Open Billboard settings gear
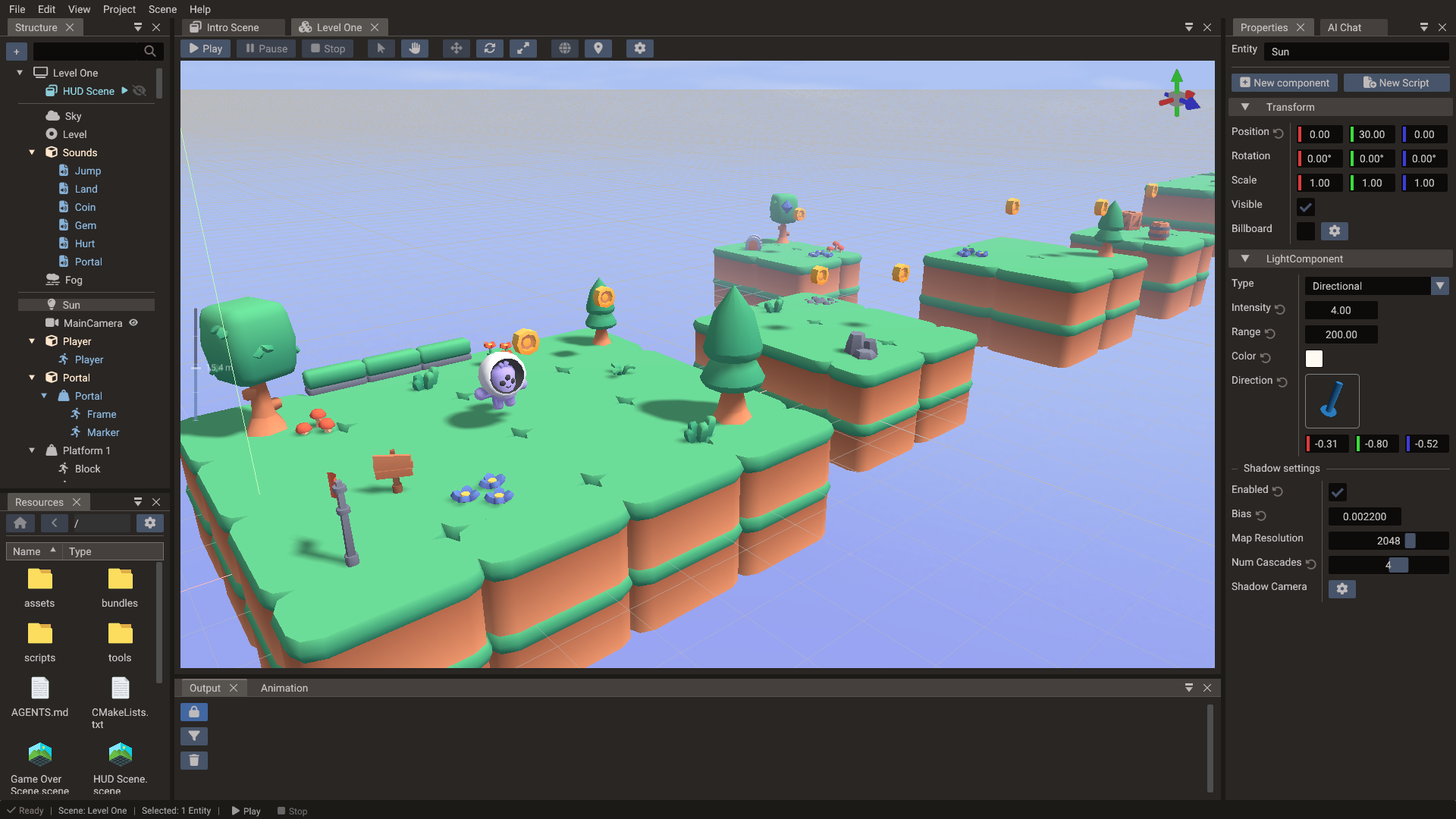 (x=1335, y=231)
